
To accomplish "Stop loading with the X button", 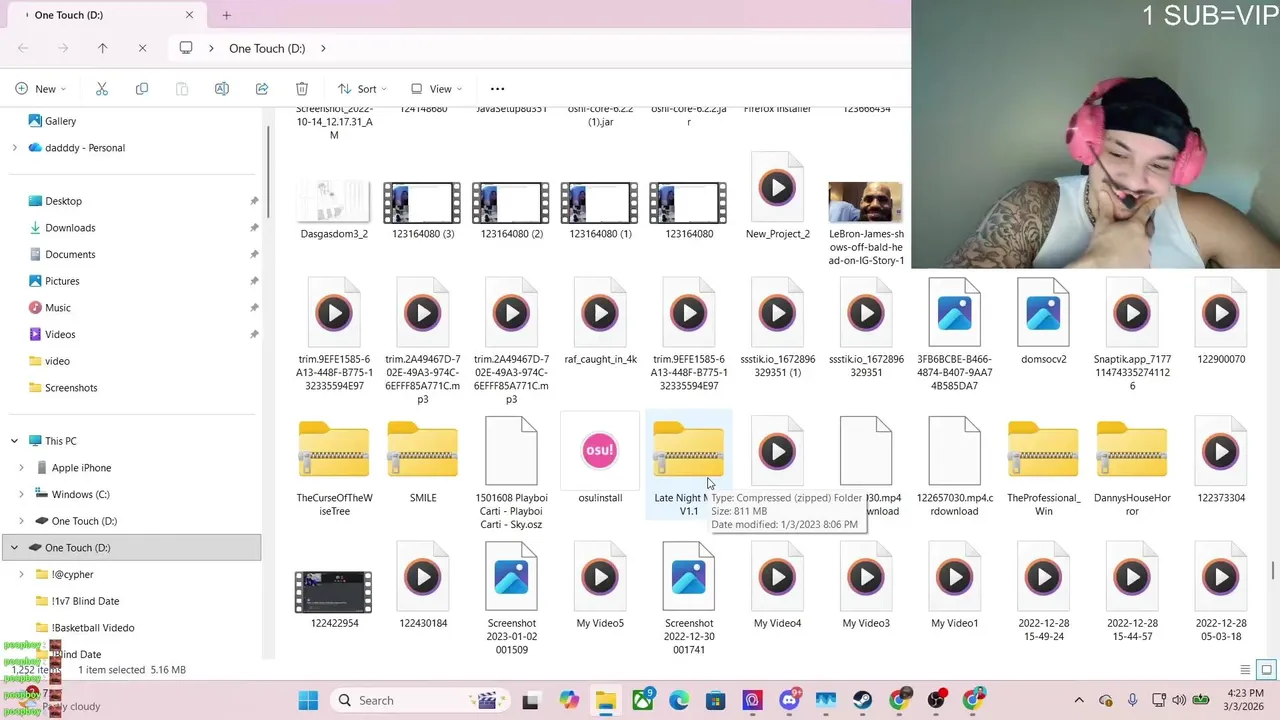I will click(142, 48).
